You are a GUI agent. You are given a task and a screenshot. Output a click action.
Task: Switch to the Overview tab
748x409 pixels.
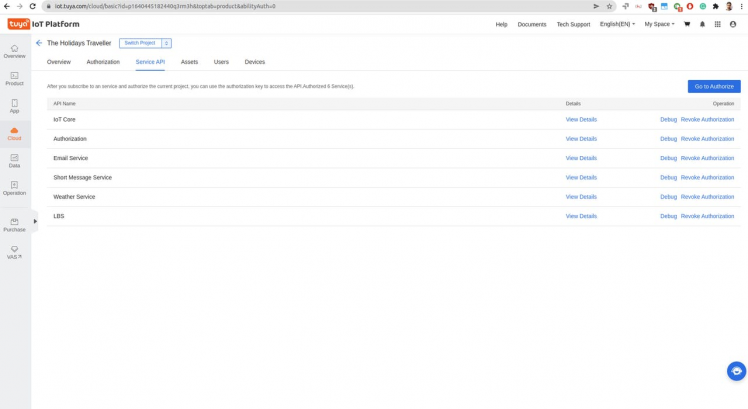59,62
